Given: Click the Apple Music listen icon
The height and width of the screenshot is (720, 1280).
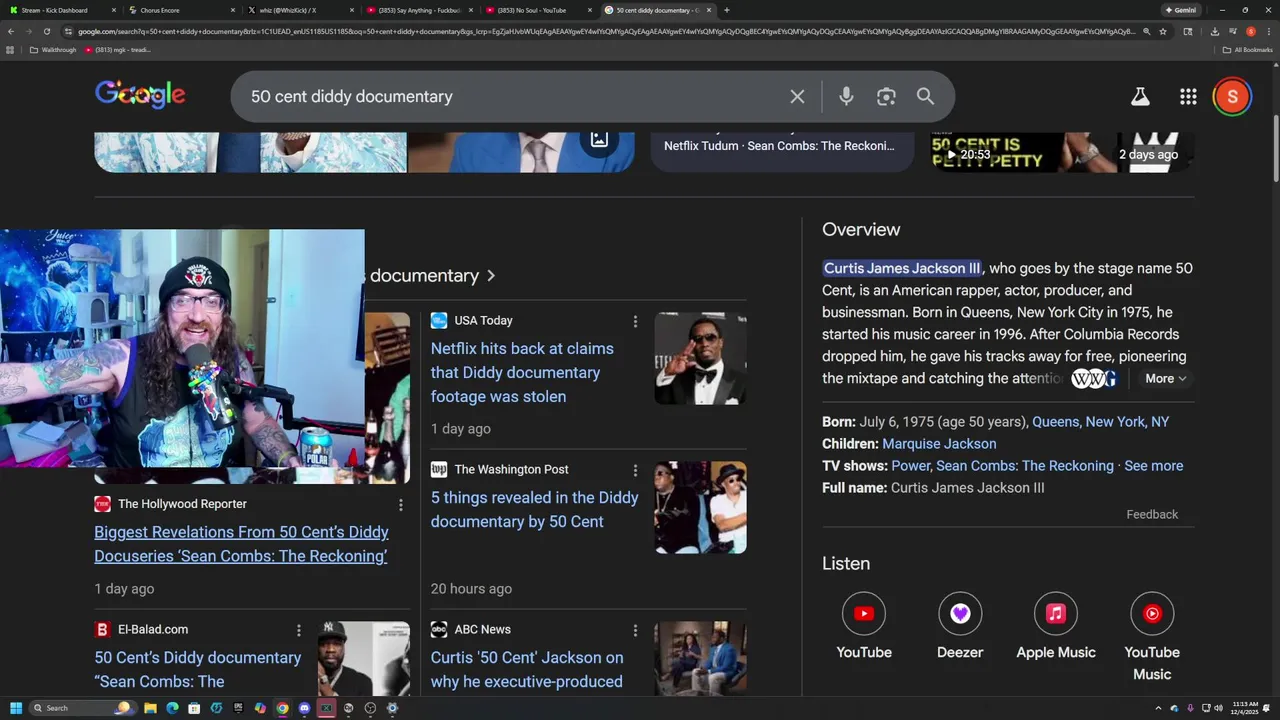Looking at the screenshot, I should (1056, 614).
